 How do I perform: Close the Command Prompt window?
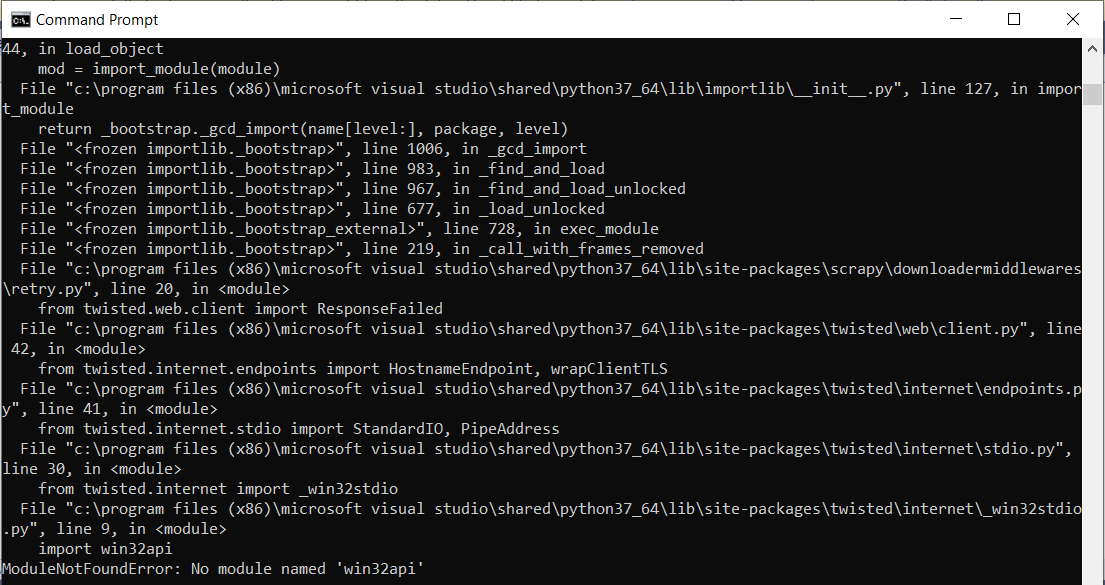[1073, 19]
